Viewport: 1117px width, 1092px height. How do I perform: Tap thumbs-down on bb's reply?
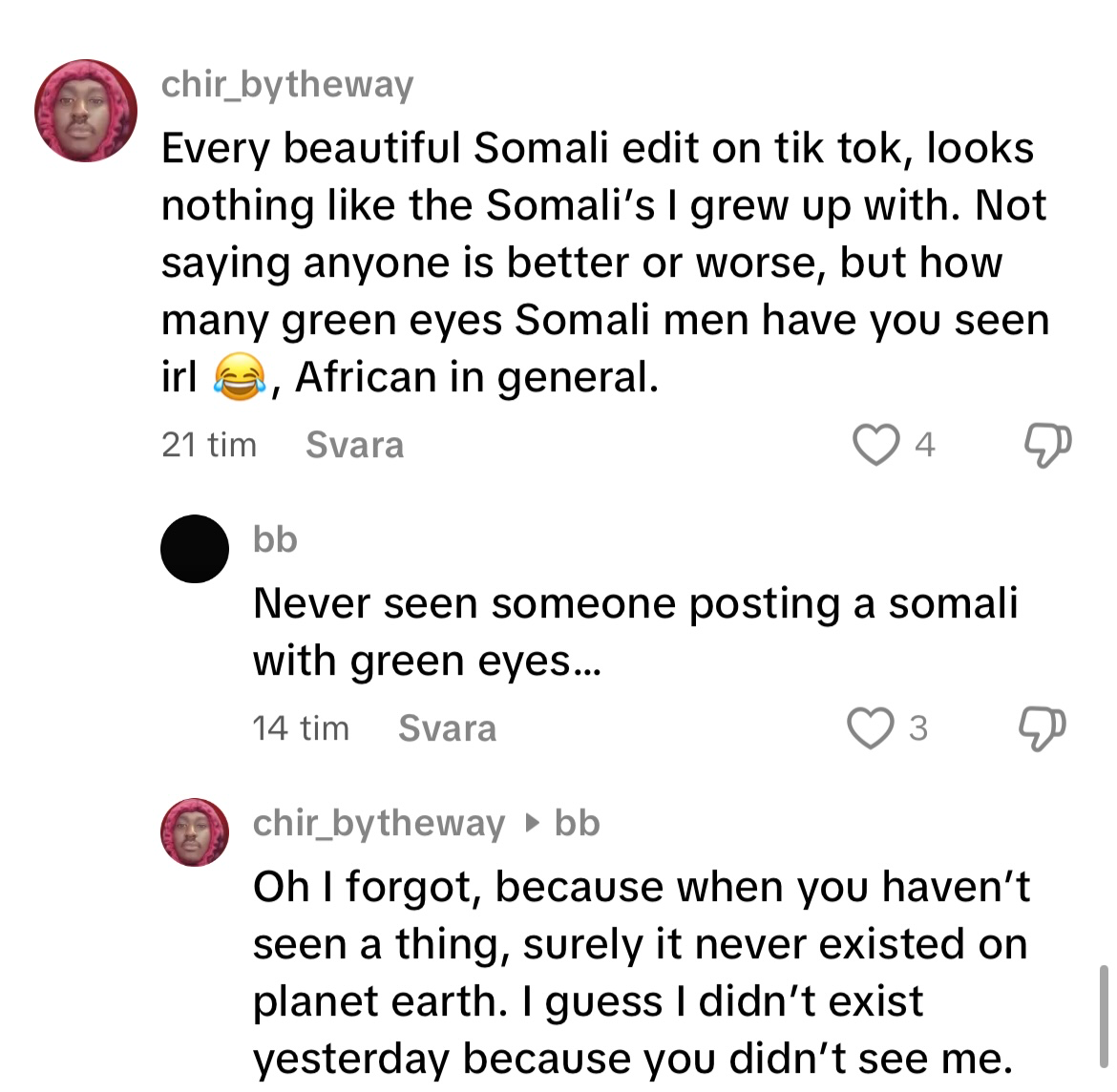click(1042, 728)
